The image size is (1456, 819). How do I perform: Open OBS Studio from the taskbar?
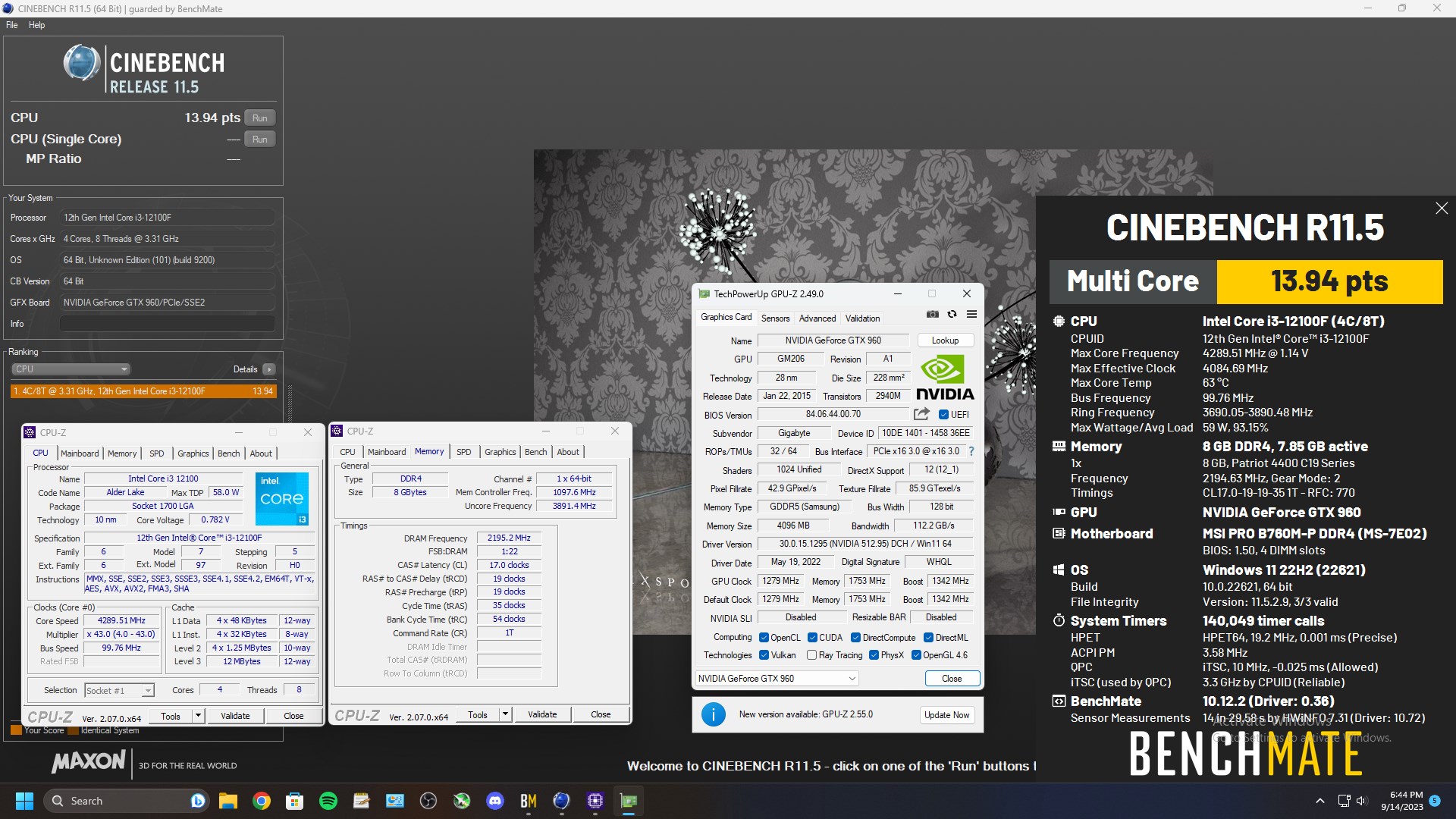(428, 801)
